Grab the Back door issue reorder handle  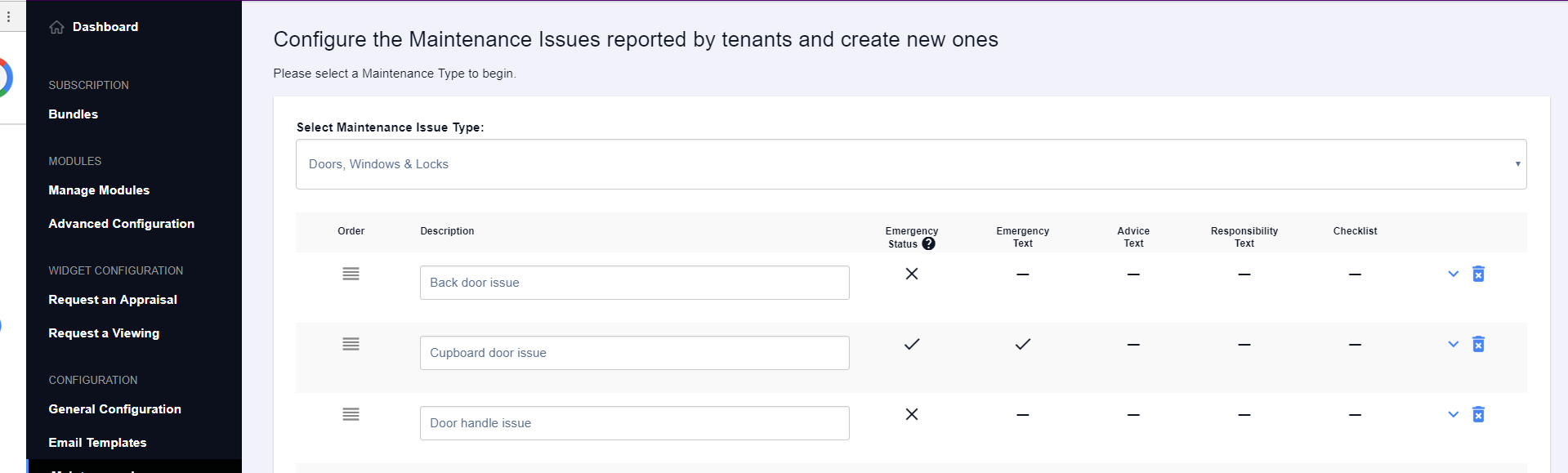[x=351, y=274]
